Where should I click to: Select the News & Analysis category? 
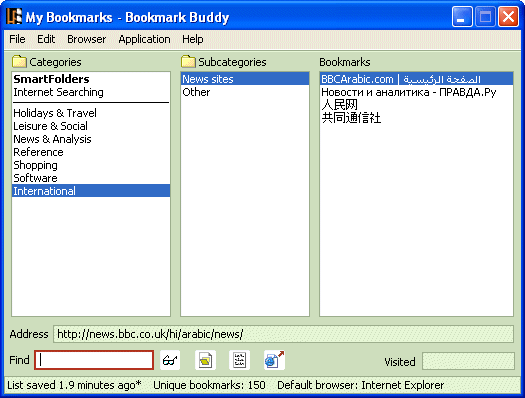(91, 139)
